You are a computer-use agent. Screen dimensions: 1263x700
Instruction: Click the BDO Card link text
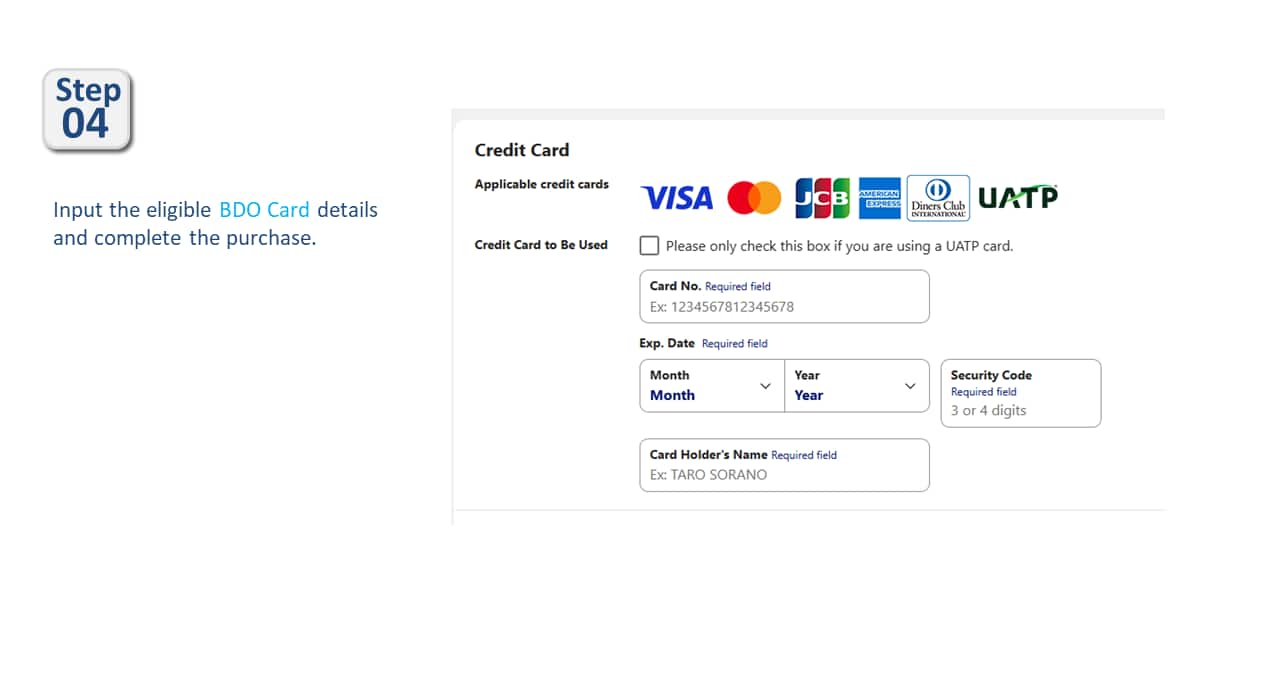tap(264, 210)
